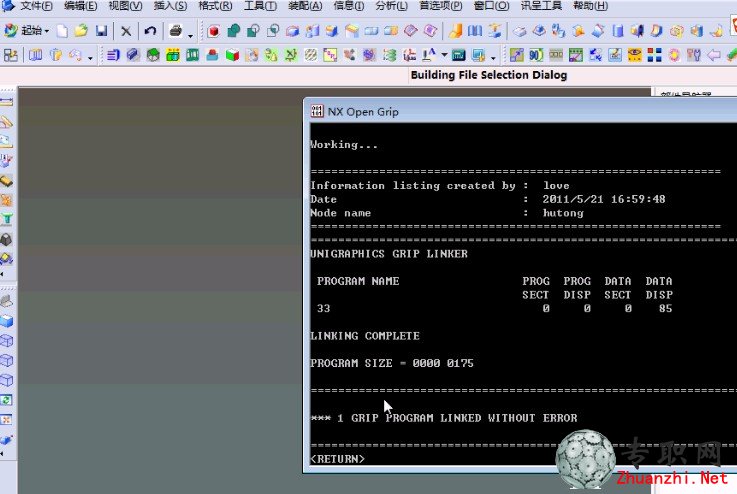The image size is (737, 494).
Task: Open the 信息(I) menu
Action: [x=349, y=6]
